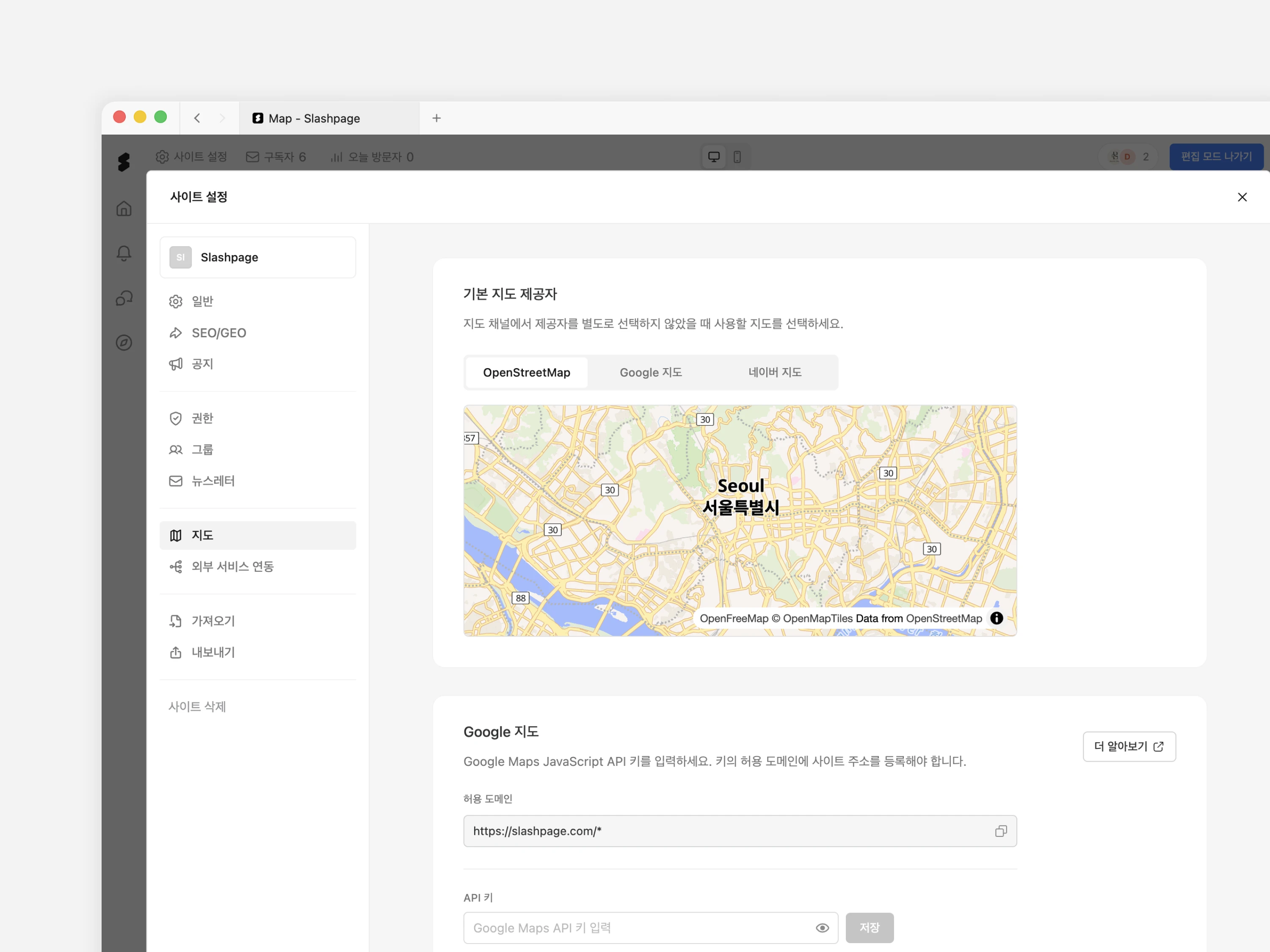The width and height of the screenshot is (1270, 952).
Task: Click the OpenFreeMap attribution link on map
Action: click(734, 619)
